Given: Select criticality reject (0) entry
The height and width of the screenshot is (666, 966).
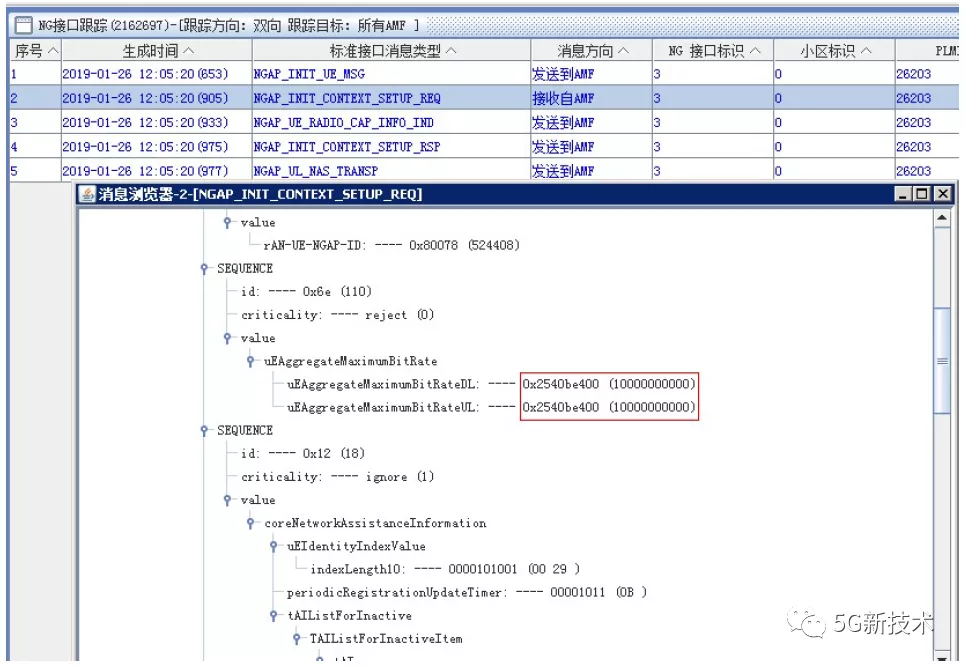Looking at the screenshot, I should click(338, 315).
